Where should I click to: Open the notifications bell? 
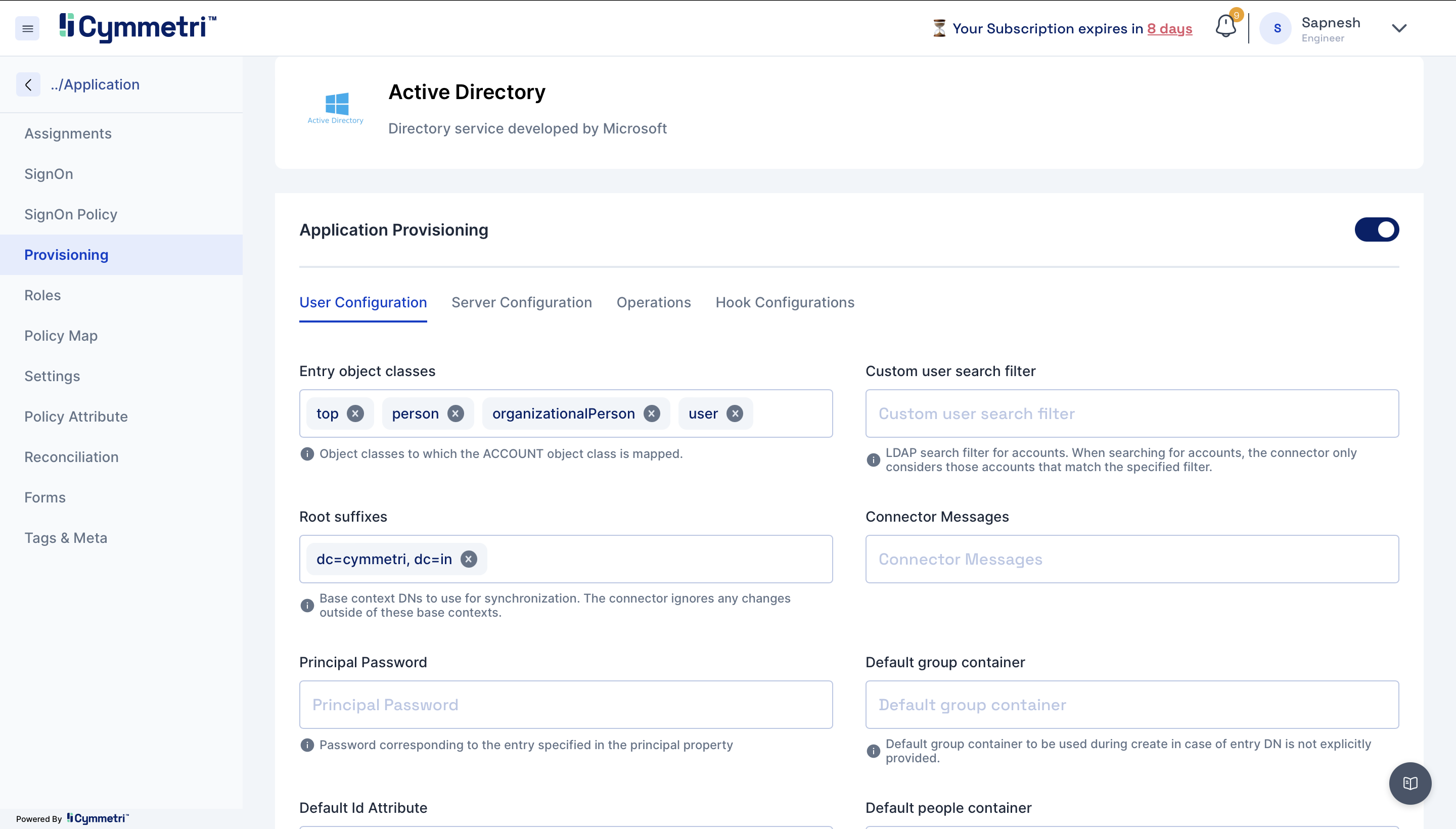tap(1225, 27)
